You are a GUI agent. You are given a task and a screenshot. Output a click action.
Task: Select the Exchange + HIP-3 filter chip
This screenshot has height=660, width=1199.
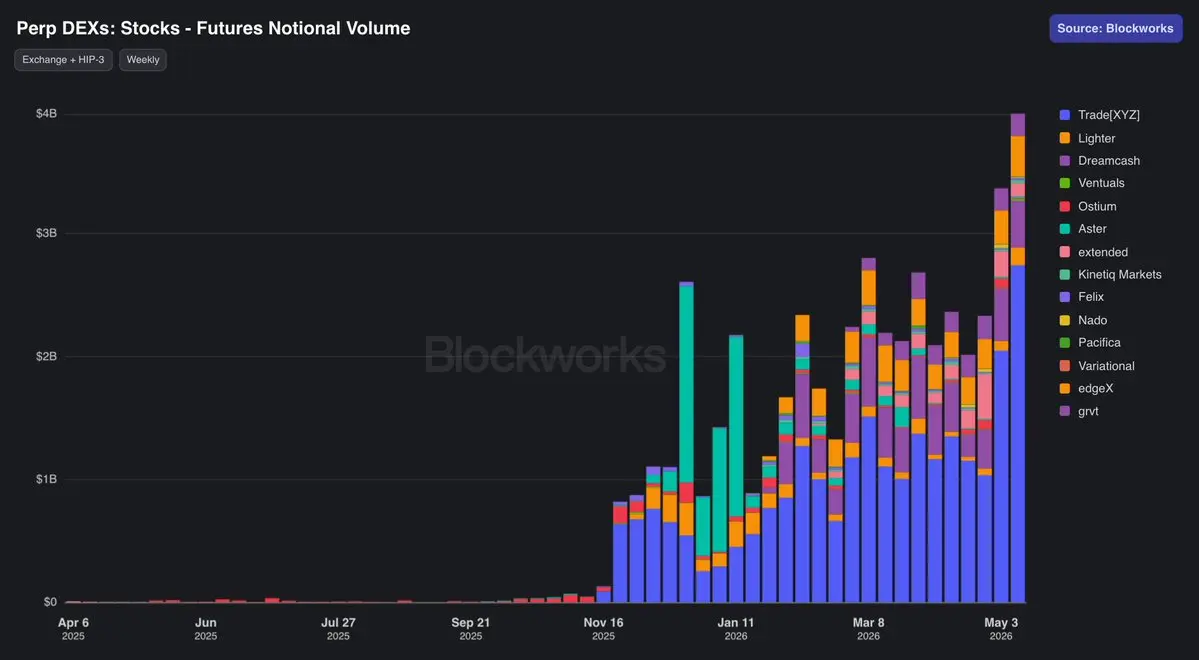tap(63, 60)
